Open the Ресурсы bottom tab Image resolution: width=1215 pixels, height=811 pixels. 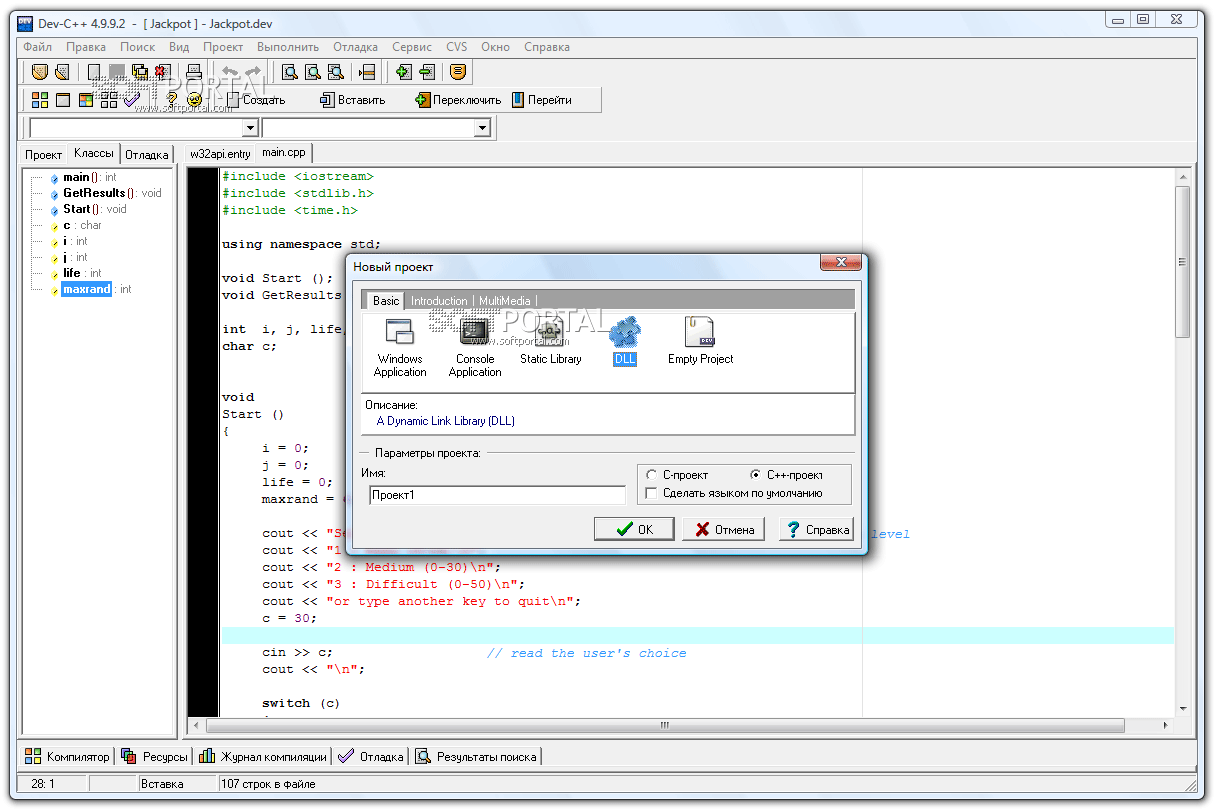154,757
